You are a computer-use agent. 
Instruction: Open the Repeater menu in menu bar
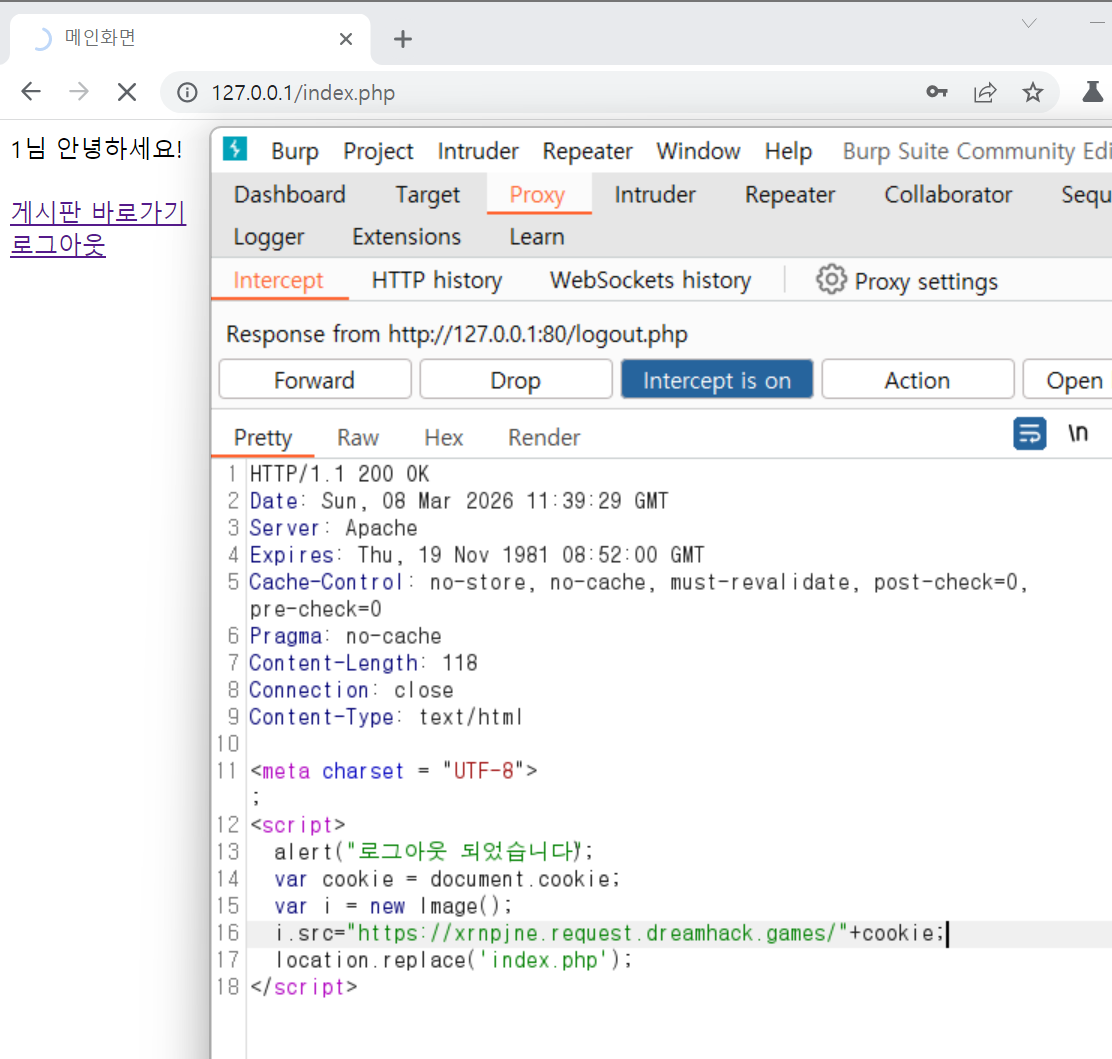coord(587,151)
